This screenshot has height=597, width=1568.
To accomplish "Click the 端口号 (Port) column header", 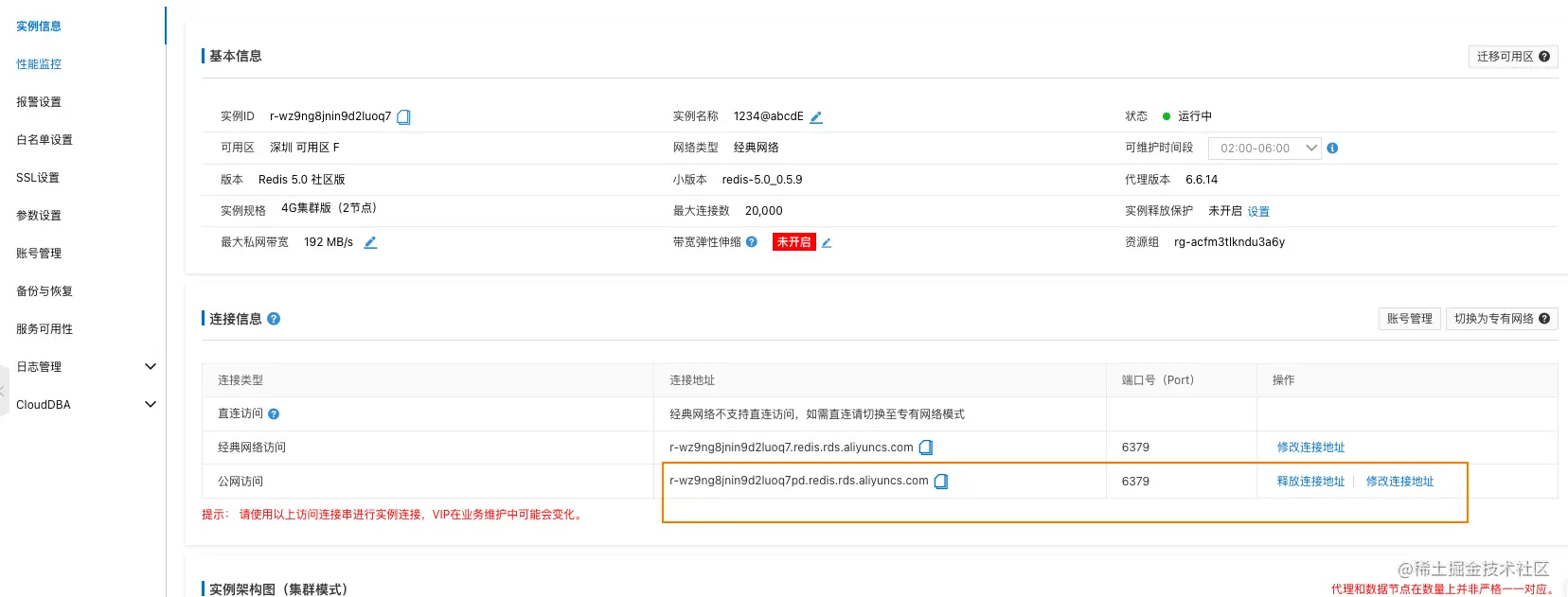I will click(x=1158, y=380).
